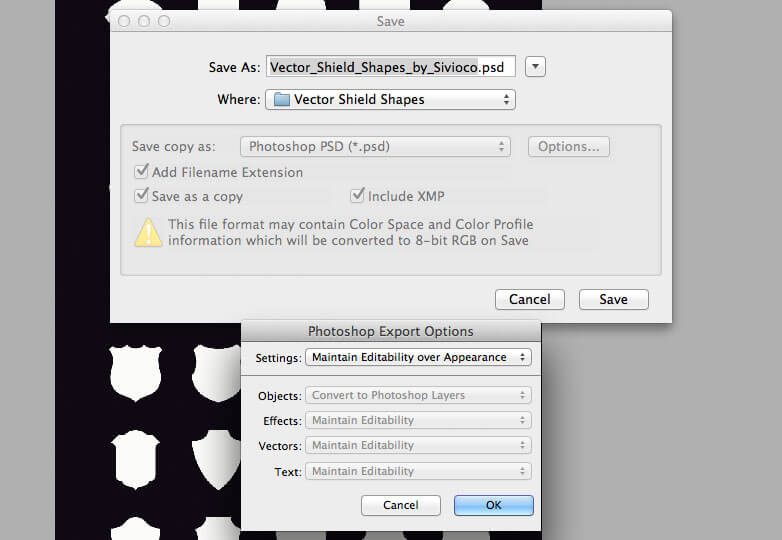Click the Save As filename field

coord(391,67)
